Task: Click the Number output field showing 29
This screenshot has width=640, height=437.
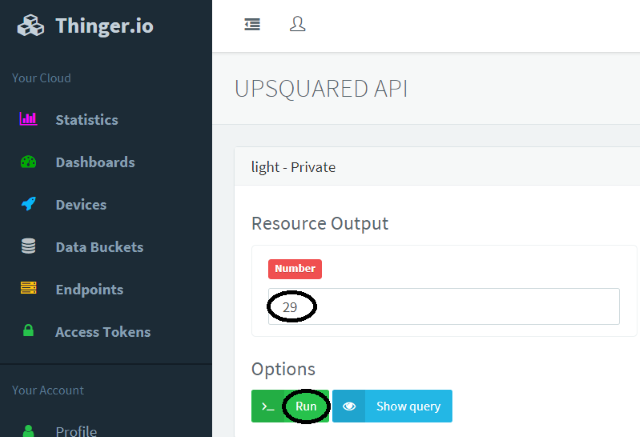Action: coord(444,306)
